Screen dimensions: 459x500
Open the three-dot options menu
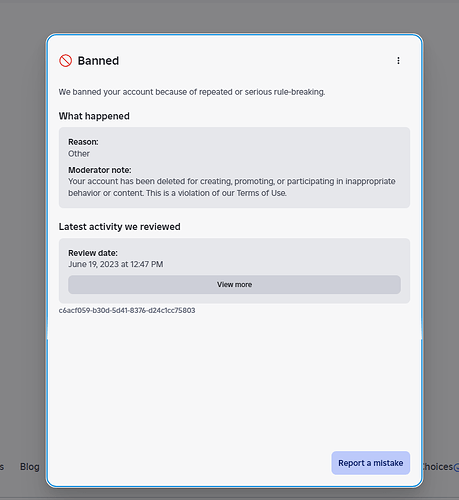click(398, 61)
